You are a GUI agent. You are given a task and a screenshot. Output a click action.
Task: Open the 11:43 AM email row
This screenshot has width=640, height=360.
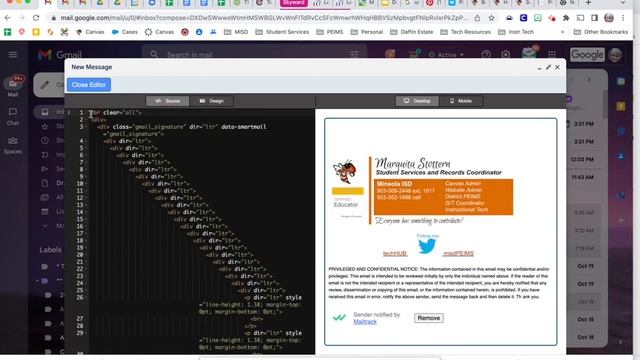pyautogui.click(x=582, y=178)
